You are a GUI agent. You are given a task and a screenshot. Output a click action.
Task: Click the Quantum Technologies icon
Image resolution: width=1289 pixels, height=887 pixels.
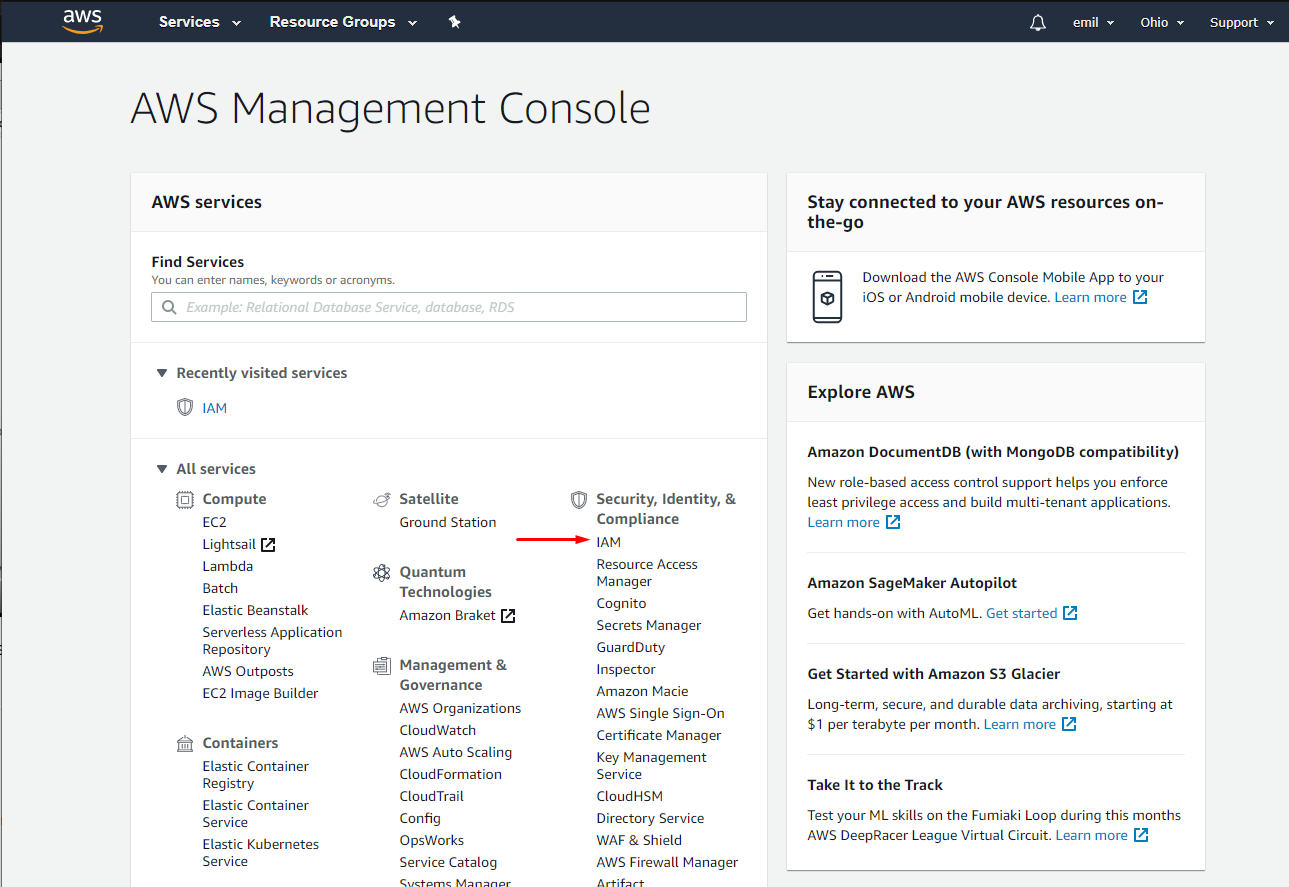coord(381,572)
